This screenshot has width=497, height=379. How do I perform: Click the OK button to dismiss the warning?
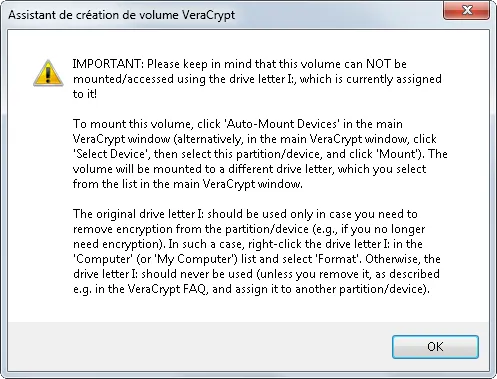(x=435, y=347)
